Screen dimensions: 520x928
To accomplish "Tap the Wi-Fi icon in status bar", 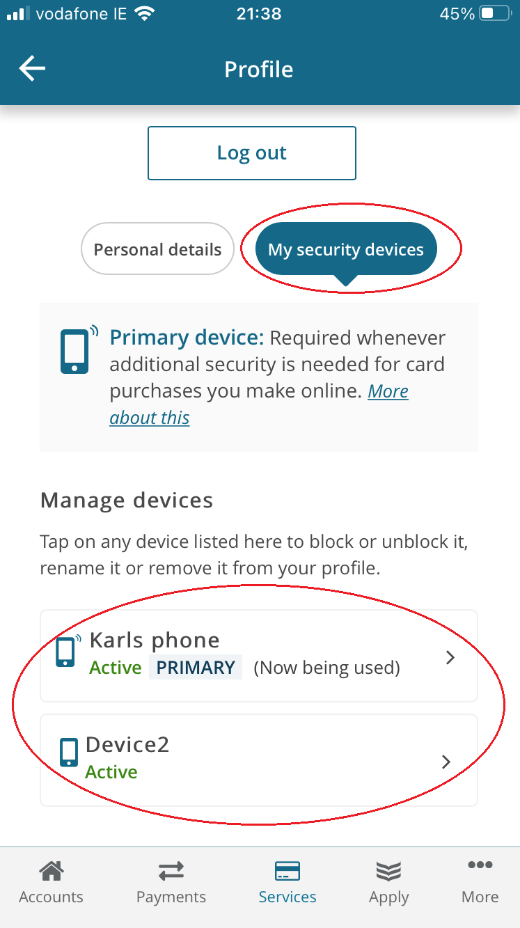I will click(144, 14).
